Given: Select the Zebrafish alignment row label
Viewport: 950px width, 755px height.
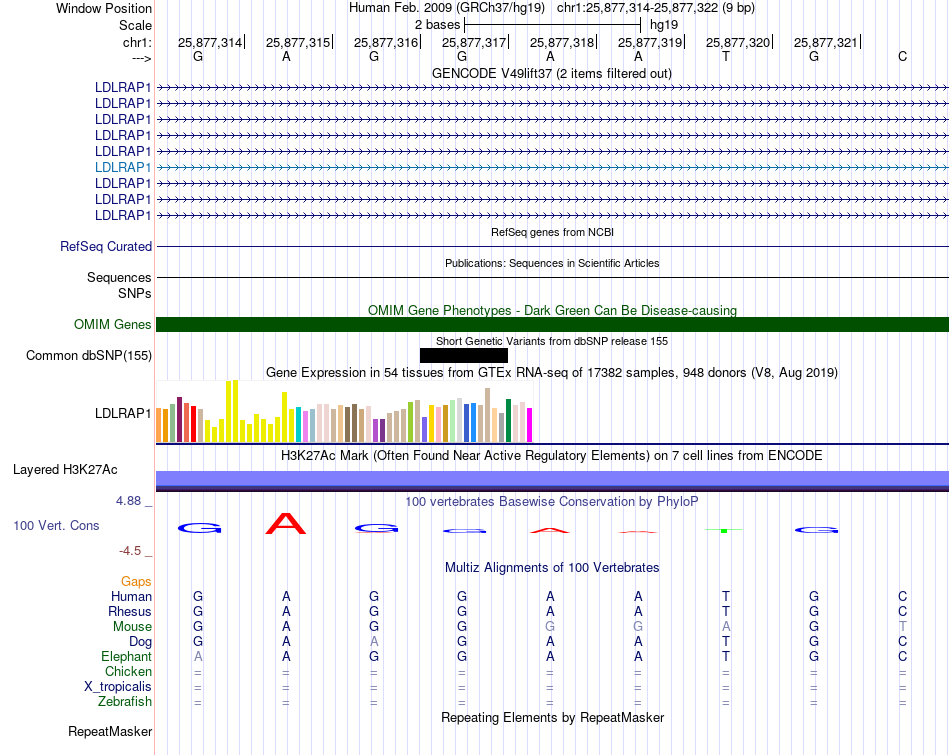Looking at the screenshot, I should click(125, 702).
